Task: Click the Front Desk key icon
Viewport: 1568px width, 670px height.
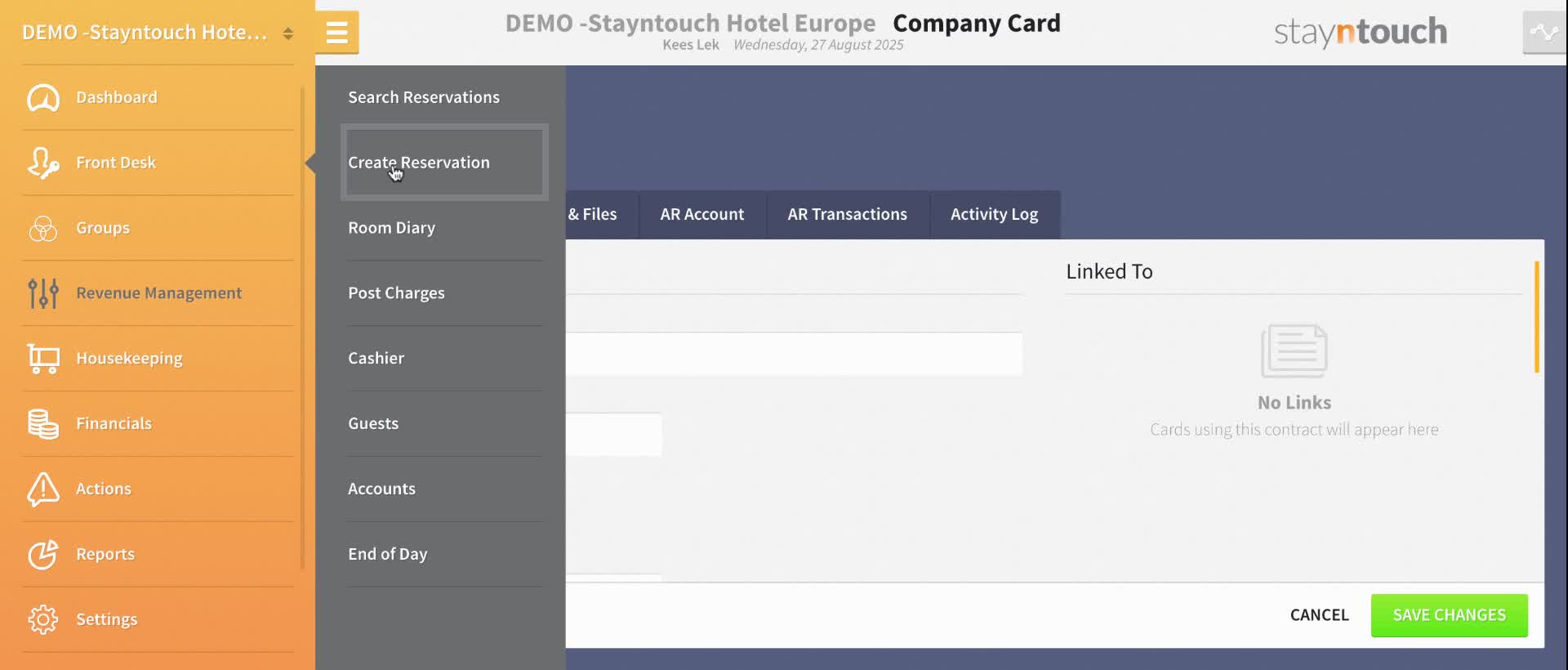Action: coord(43,163)
